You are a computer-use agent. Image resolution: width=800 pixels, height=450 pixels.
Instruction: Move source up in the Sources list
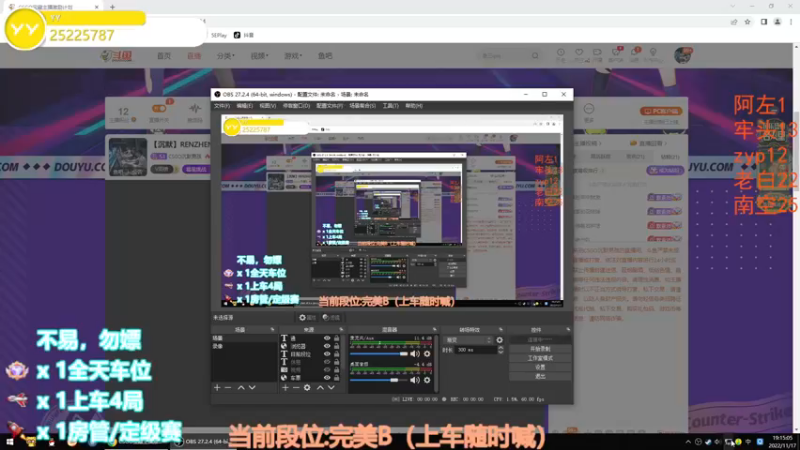pyautogui.click(x=320, y=388)
